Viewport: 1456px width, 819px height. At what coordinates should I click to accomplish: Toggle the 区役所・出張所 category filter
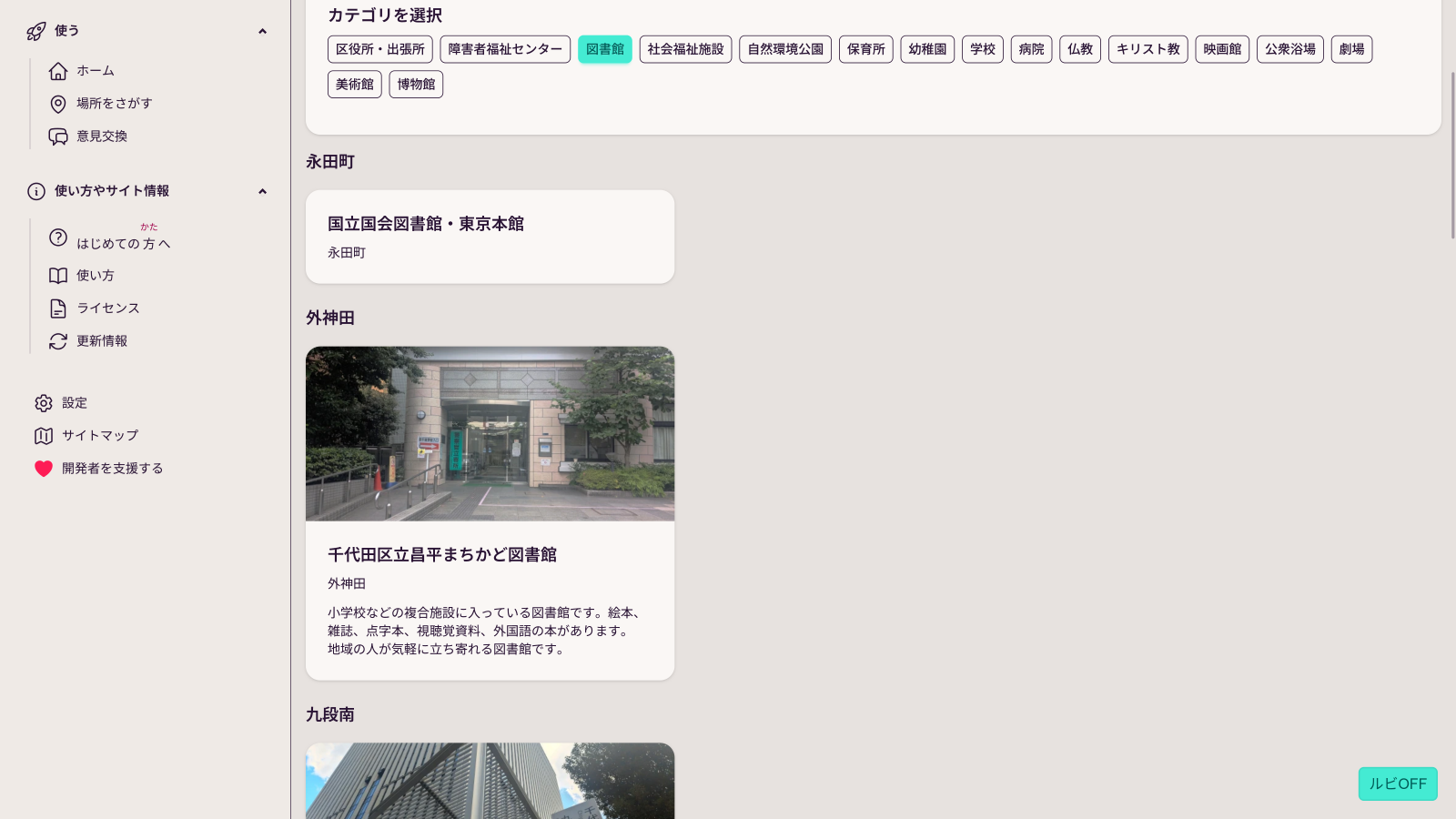coord(380,49)
